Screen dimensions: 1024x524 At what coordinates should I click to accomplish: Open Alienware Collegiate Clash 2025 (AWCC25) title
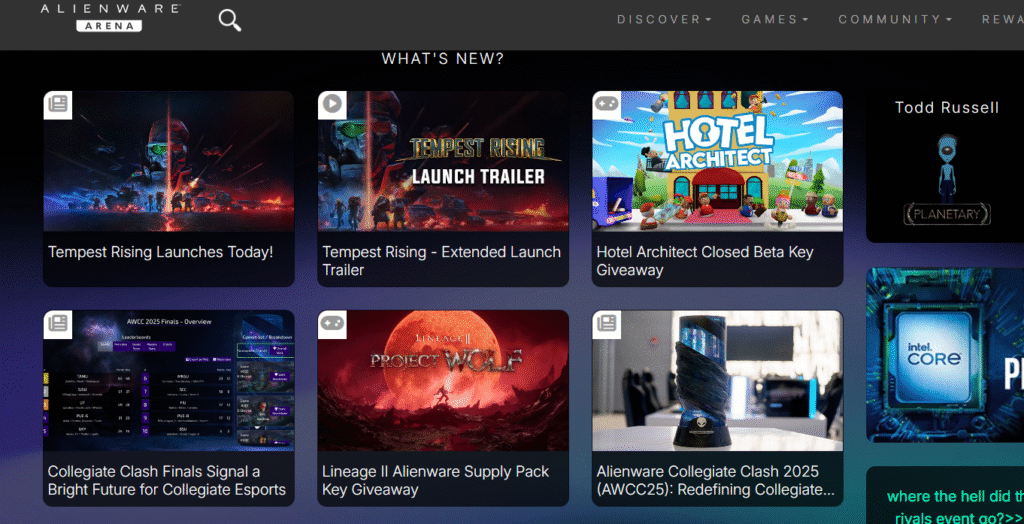tap(715, 480)
